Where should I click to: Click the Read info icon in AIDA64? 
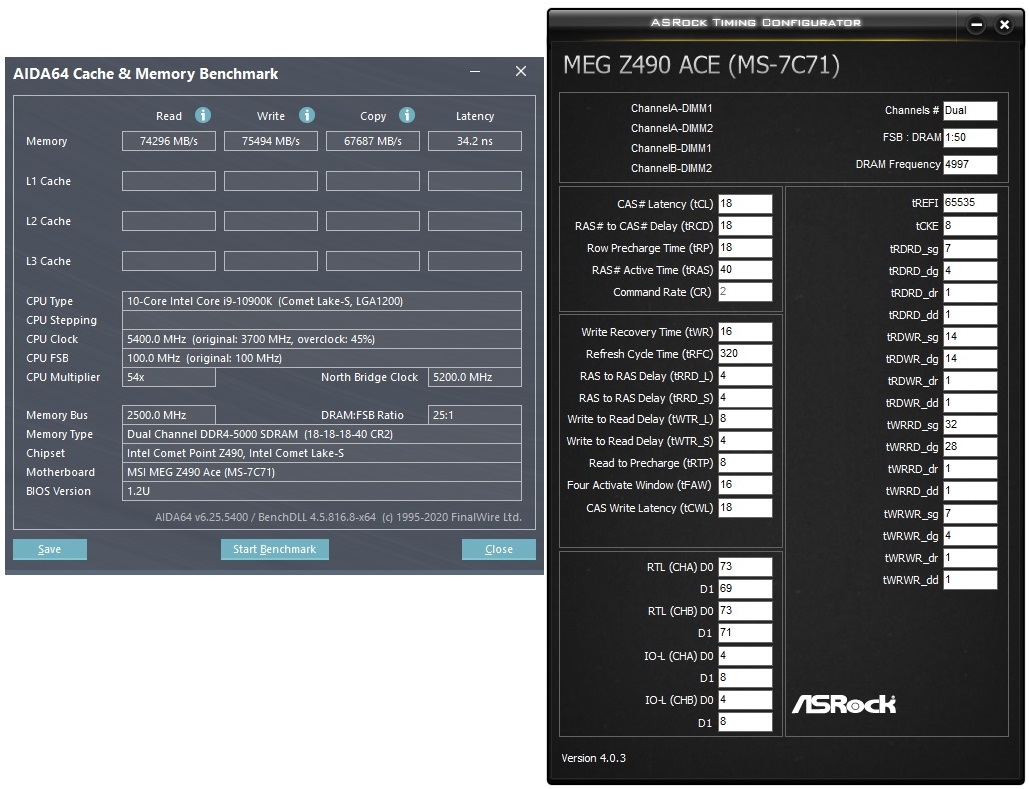203,116
